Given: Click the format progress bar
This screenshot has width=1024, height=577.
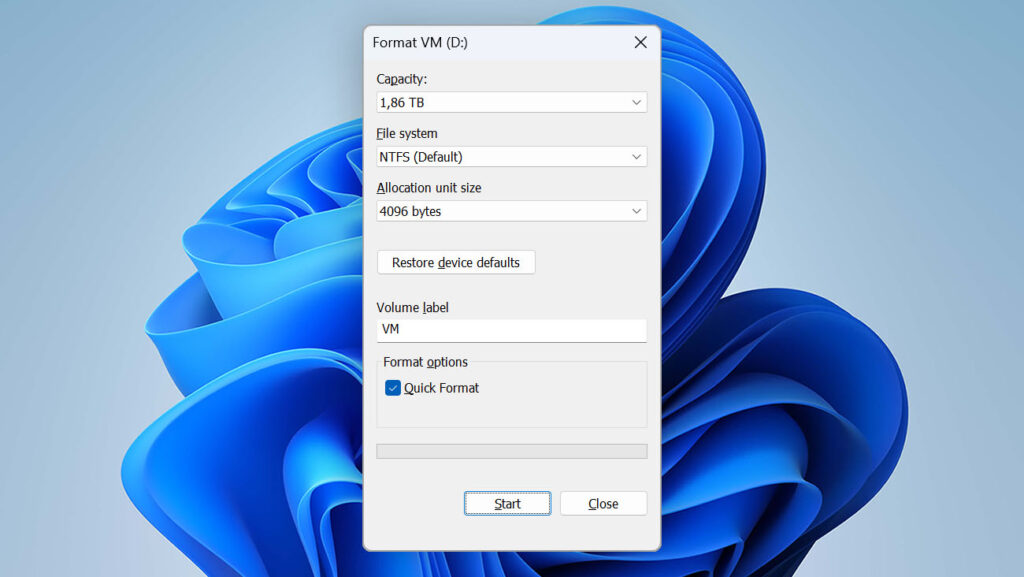Looking at the screenshot, I should click(511, 450).
